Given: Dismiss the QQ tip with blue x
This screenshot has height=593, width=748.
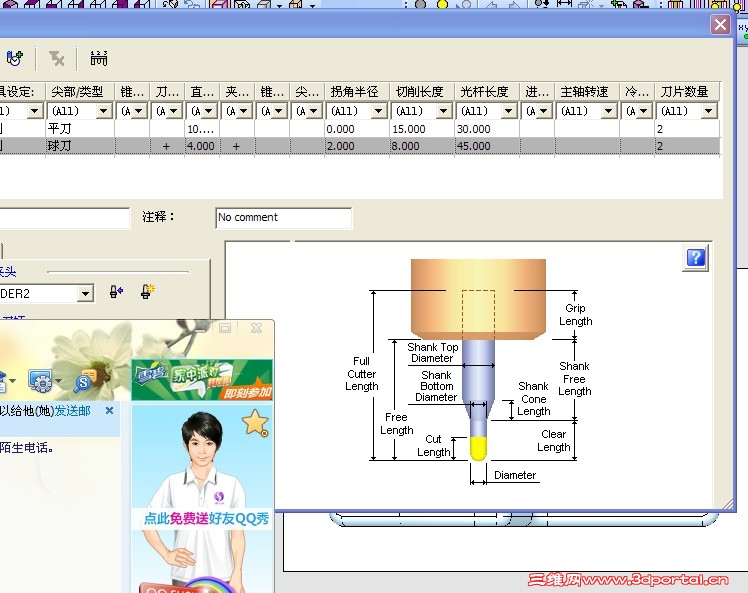Looking at the screenshot, I should [109, 410].
